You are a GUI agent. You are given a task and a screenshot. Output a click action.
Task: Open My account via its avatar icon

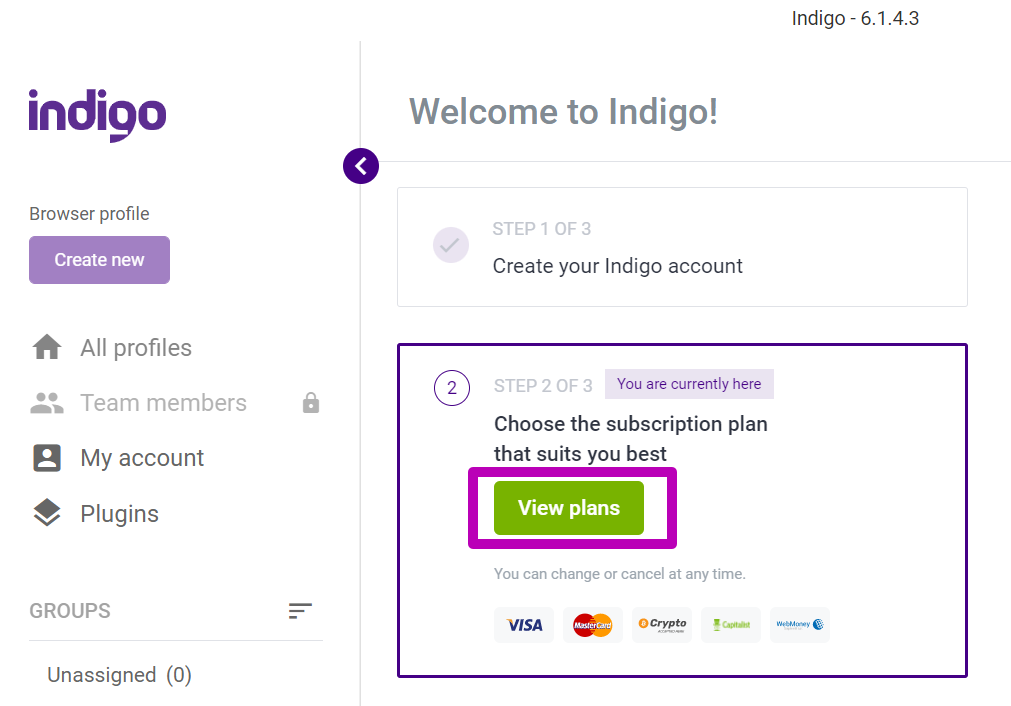[47, 457]
